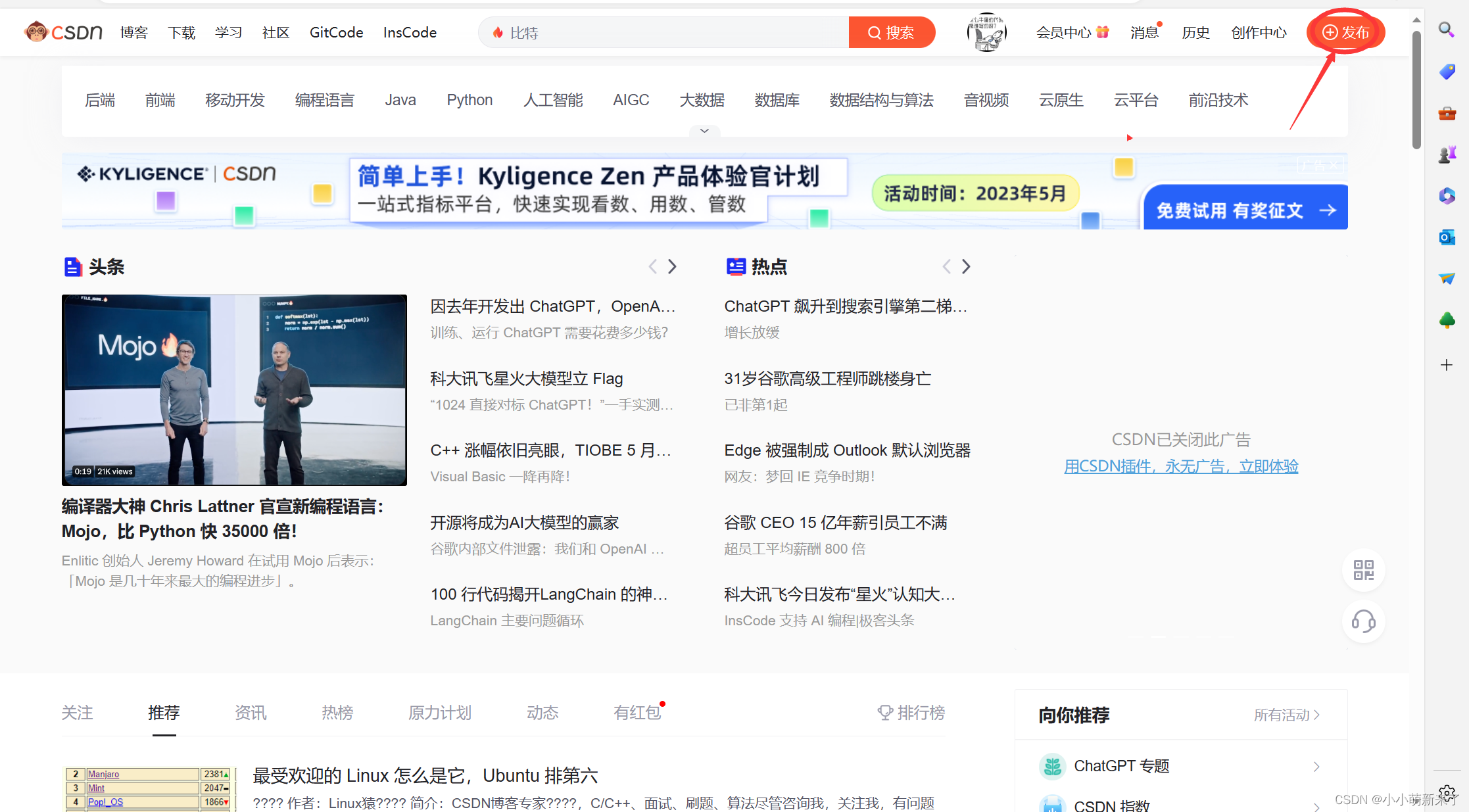
Task: Play the Mojo video thumbnail
Action: pyautogui.click(x=234, y=390)
